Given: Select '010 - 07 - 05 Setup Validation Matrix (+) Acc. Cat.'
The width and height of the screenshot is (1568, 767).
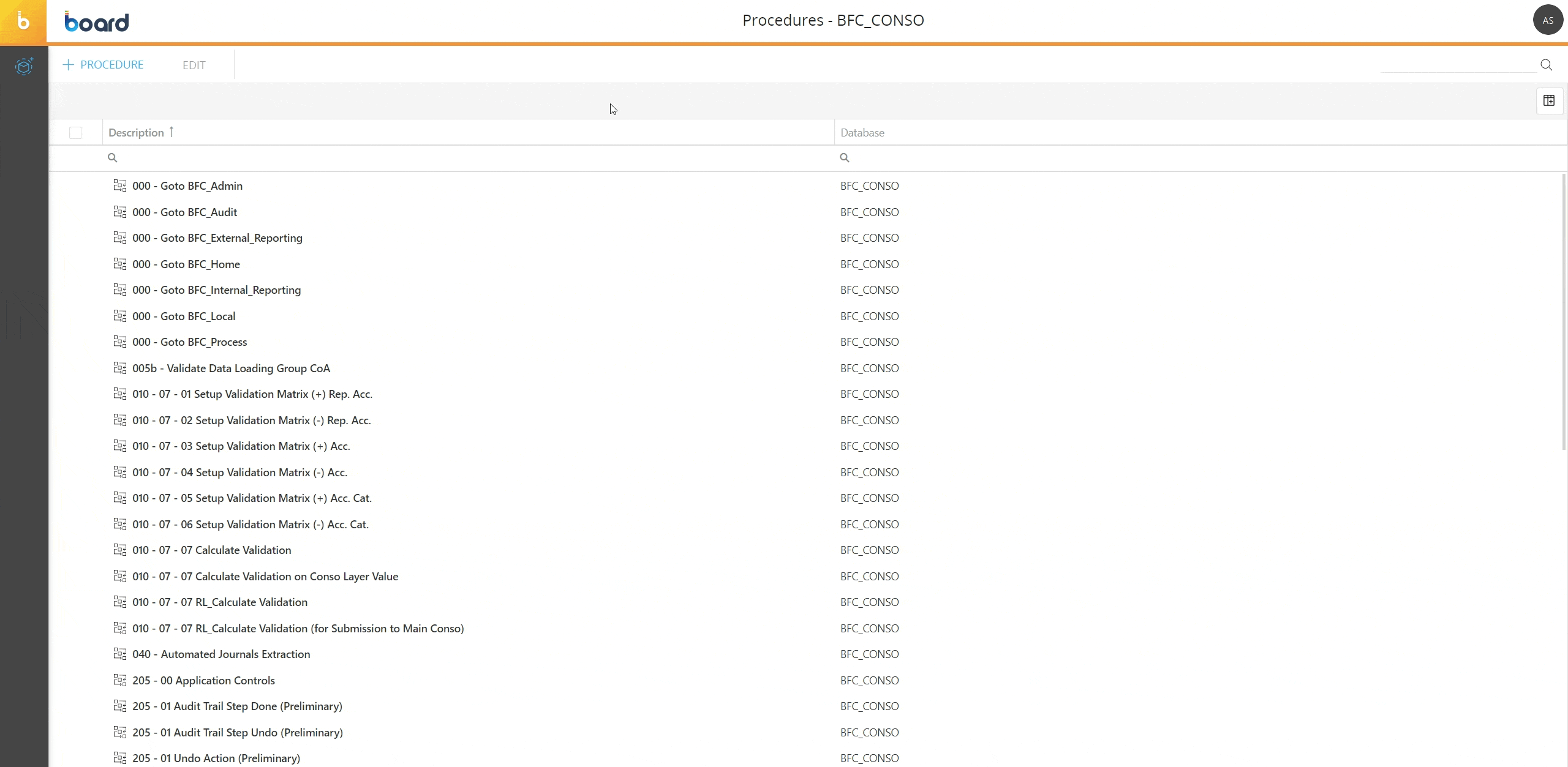Looking at the screenshot, I should click(252, 498).
